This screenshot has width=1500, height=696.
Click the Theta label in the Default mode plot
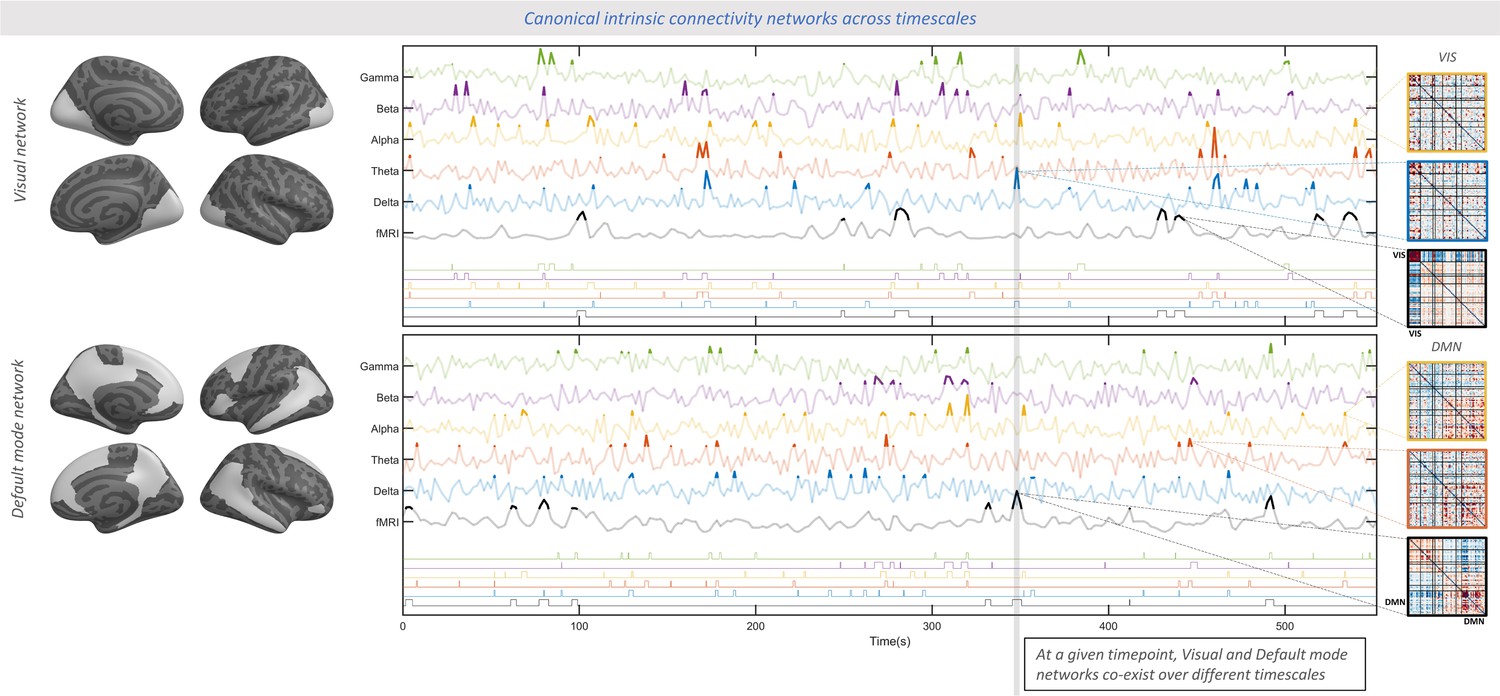pyautogui.click(x=384, y=460)
